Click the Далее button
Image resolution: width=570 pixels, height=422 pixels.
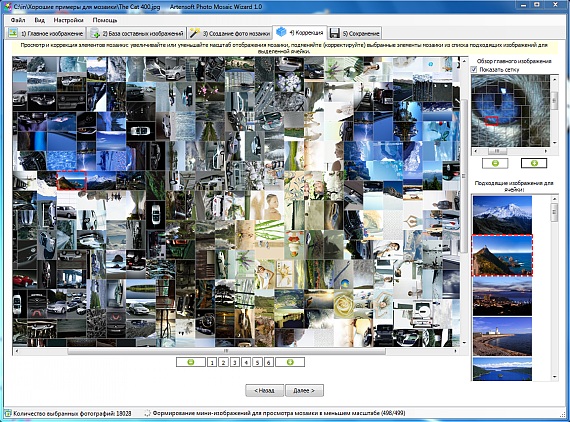pyautogui.click(x=304, y=390)
